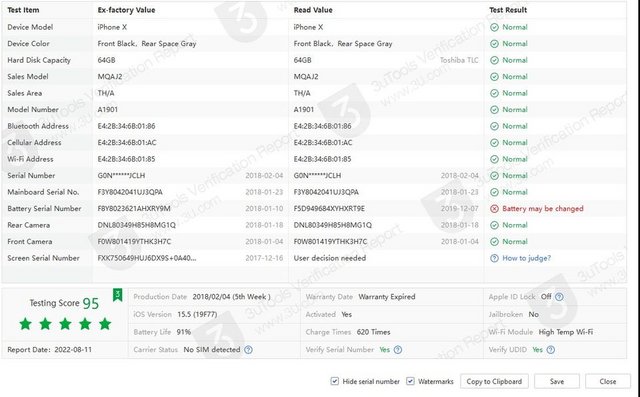
Task: Copy the report with Copy to Clipboard
Action: point(494,381)
